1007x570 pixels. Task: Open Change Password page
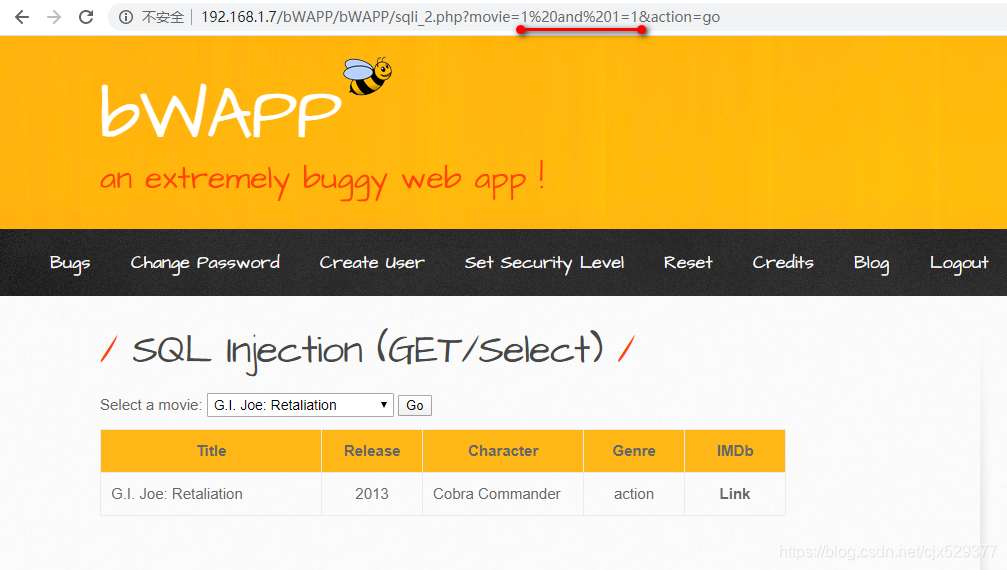click(x=205, y=263)
